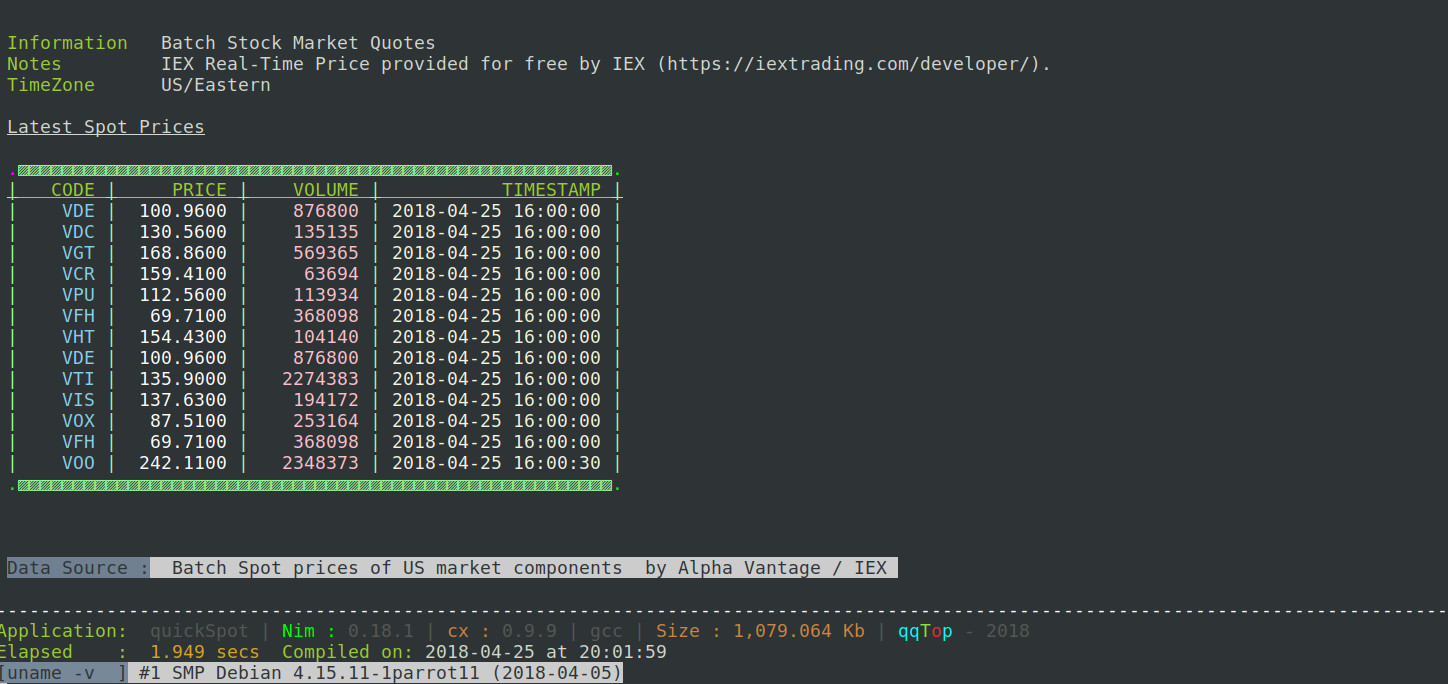
Task: Select the VIS ticker code
Action: (x=78, y=400)
